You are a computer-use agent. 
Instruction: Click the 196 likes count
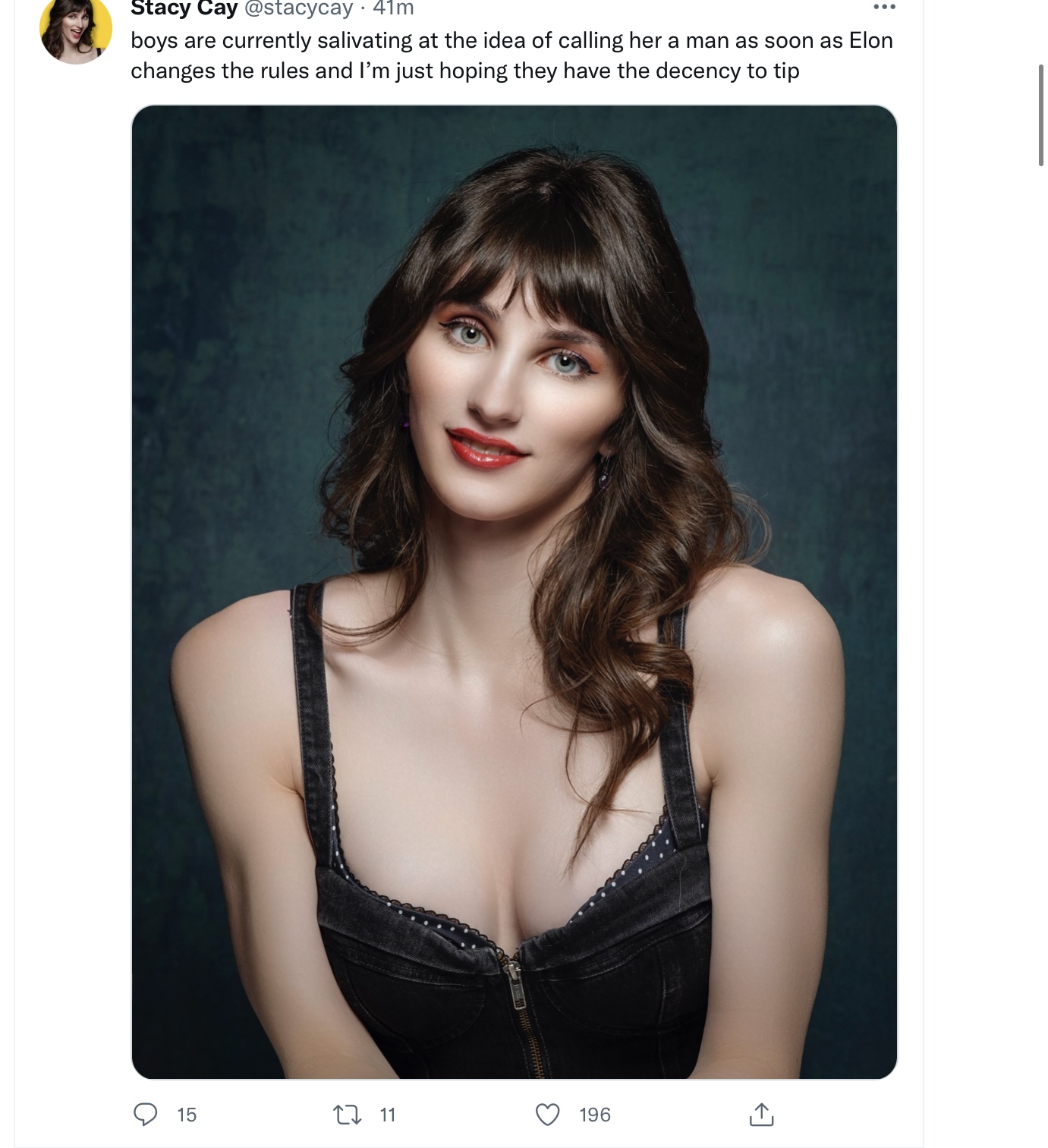click(x=595, y=1115)
